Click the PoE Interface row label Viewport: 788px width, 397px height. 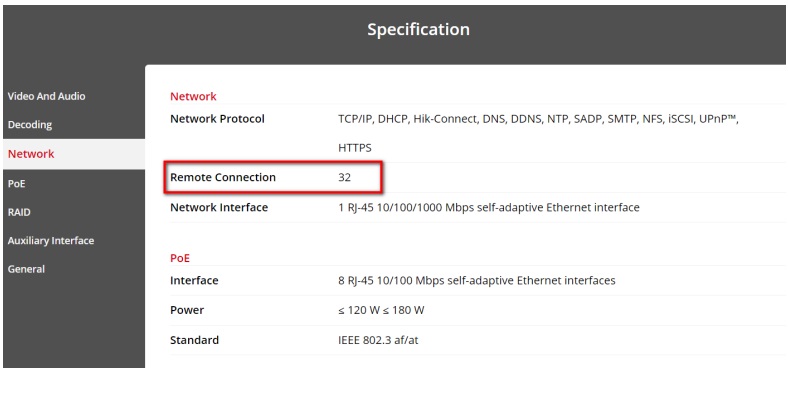click(x=194, y=280)
